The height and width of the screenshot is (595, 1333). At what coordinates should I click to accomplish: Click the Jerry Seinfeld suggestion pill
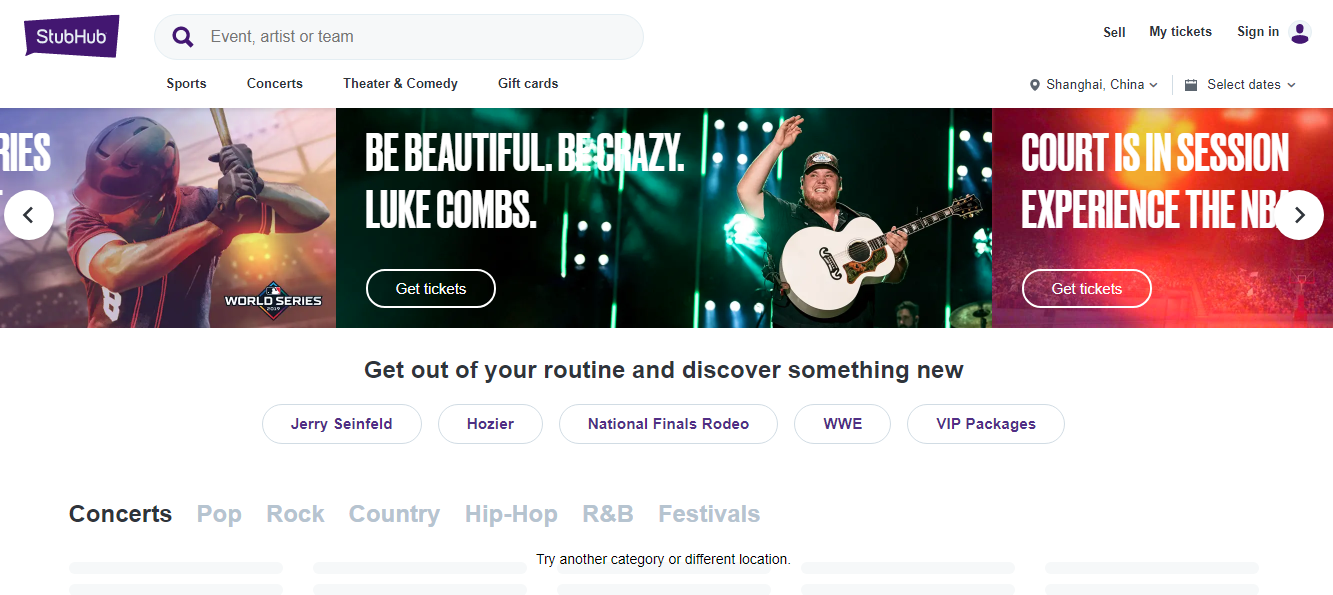point(341,424)
